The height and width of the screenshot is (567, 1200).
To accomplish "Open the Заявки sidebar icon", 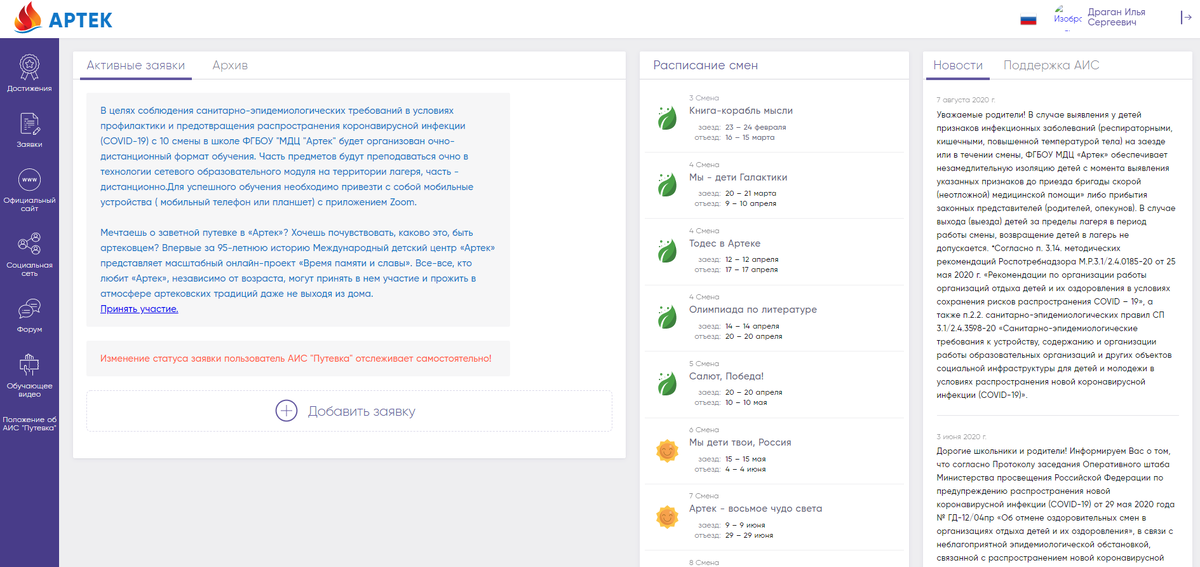I will click(x=29, y=124).
